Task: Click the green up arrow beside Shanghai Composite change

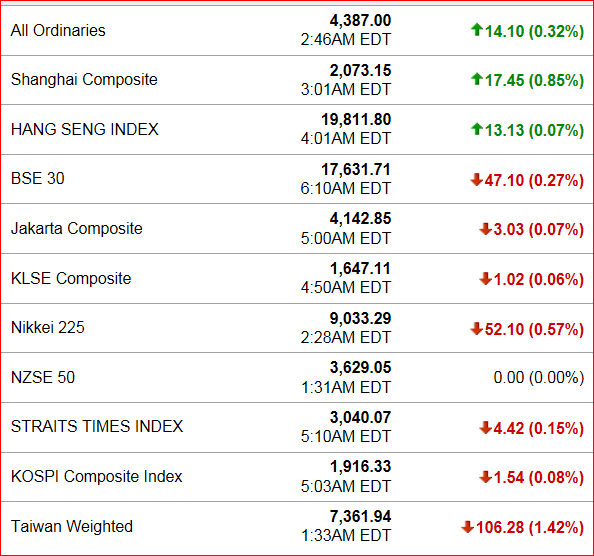Action: pos(477,79)
